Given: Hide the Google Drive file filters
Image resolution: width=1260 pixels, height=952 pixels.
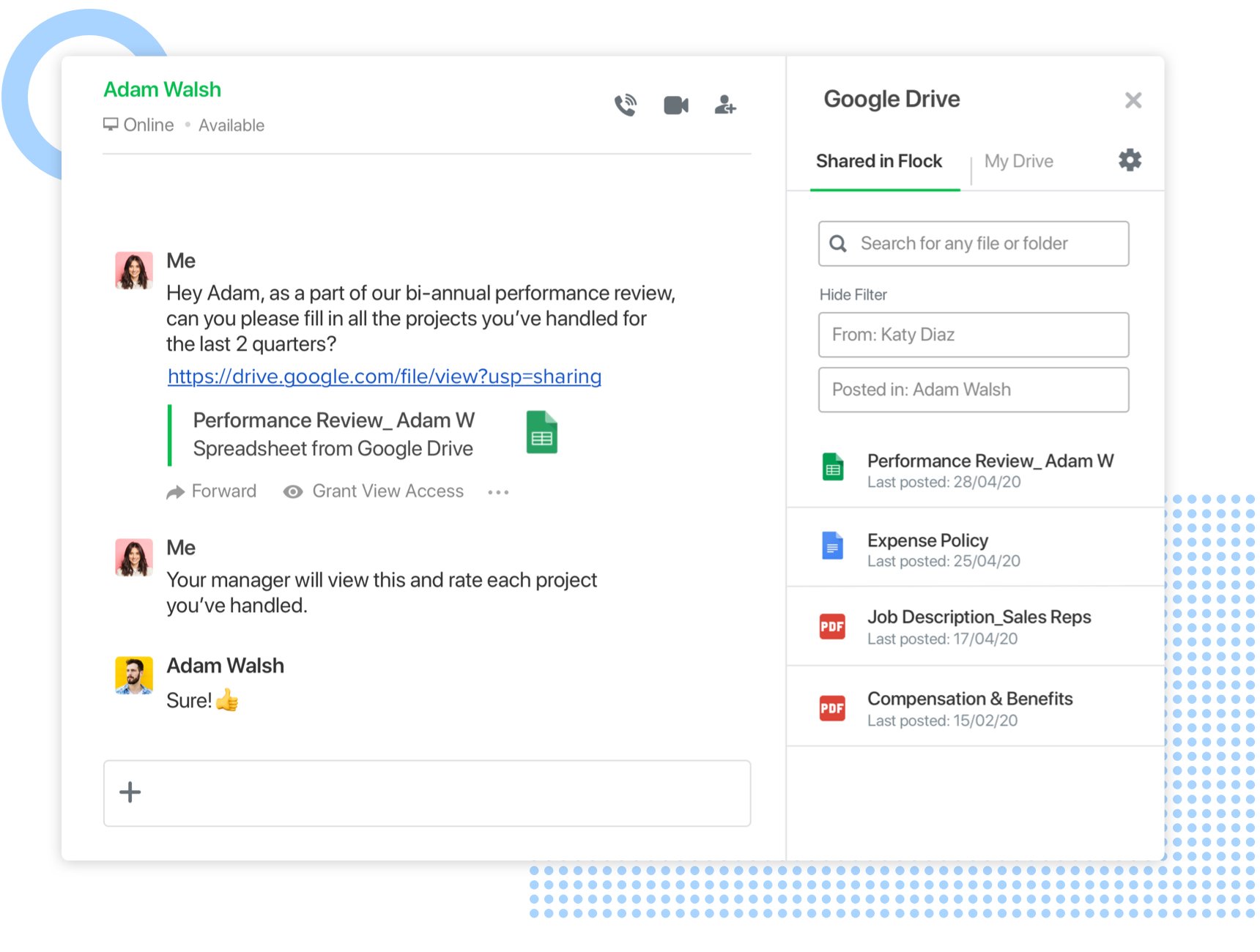Looking at the screenshot, I should tap(852, 294).
